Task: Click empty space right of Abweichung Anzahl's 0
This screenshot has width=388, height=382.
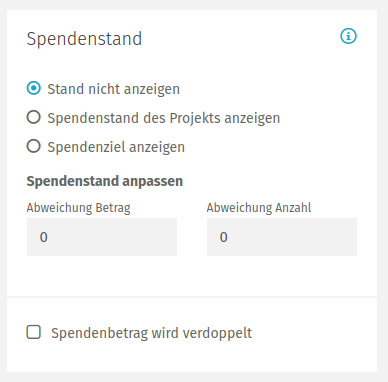Action: click(x=293, y=237)
